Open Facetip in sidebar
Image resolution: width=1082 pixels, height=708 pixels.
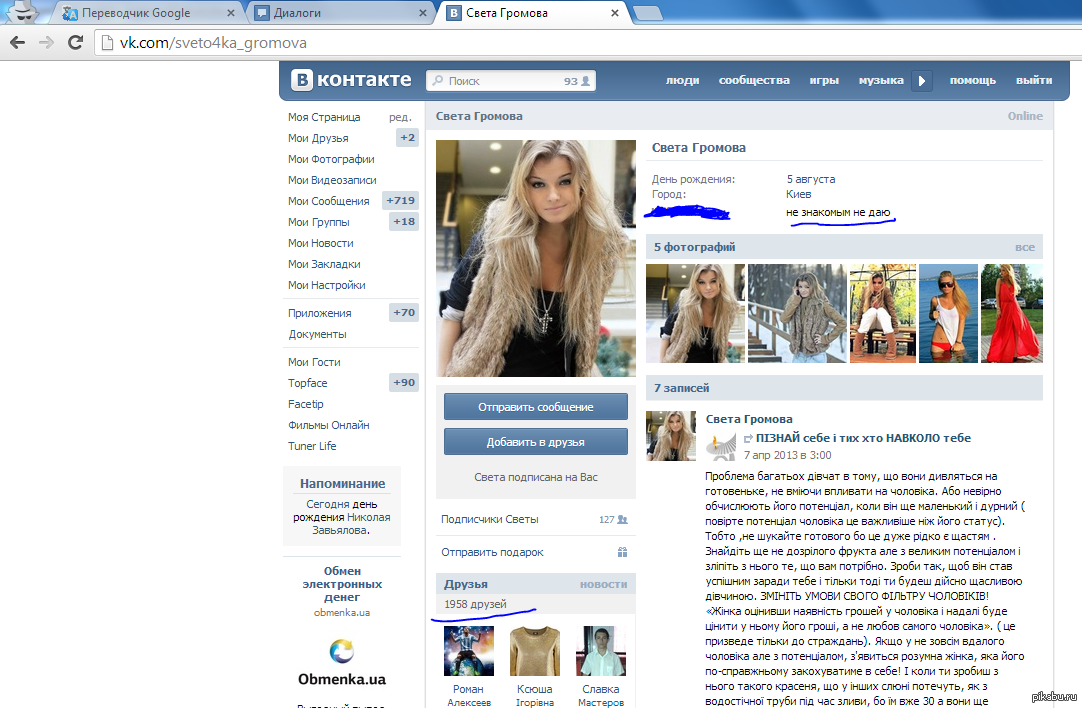pos(306,404)
